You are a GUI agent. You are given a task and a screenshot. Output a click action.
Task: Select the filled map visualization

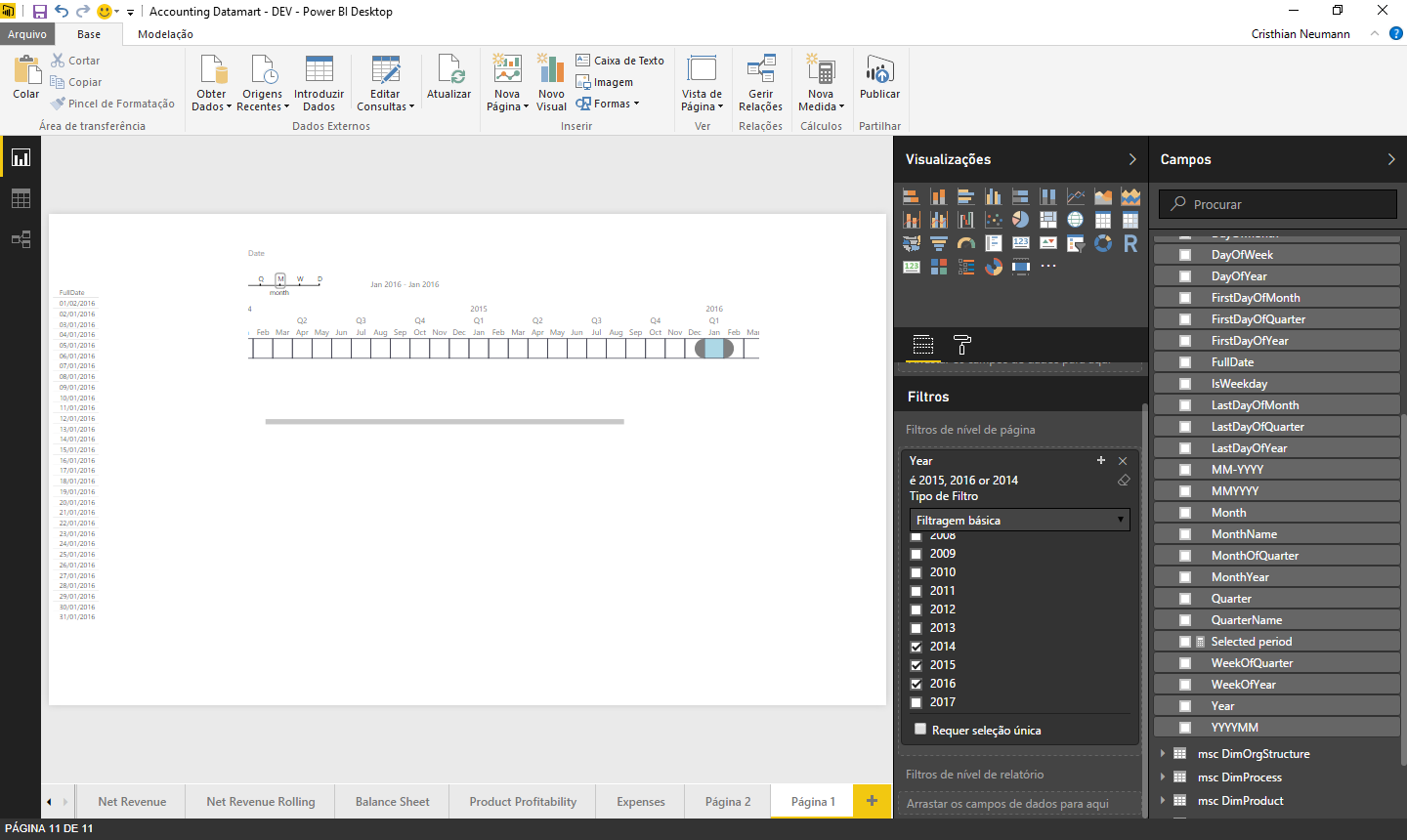911,243
